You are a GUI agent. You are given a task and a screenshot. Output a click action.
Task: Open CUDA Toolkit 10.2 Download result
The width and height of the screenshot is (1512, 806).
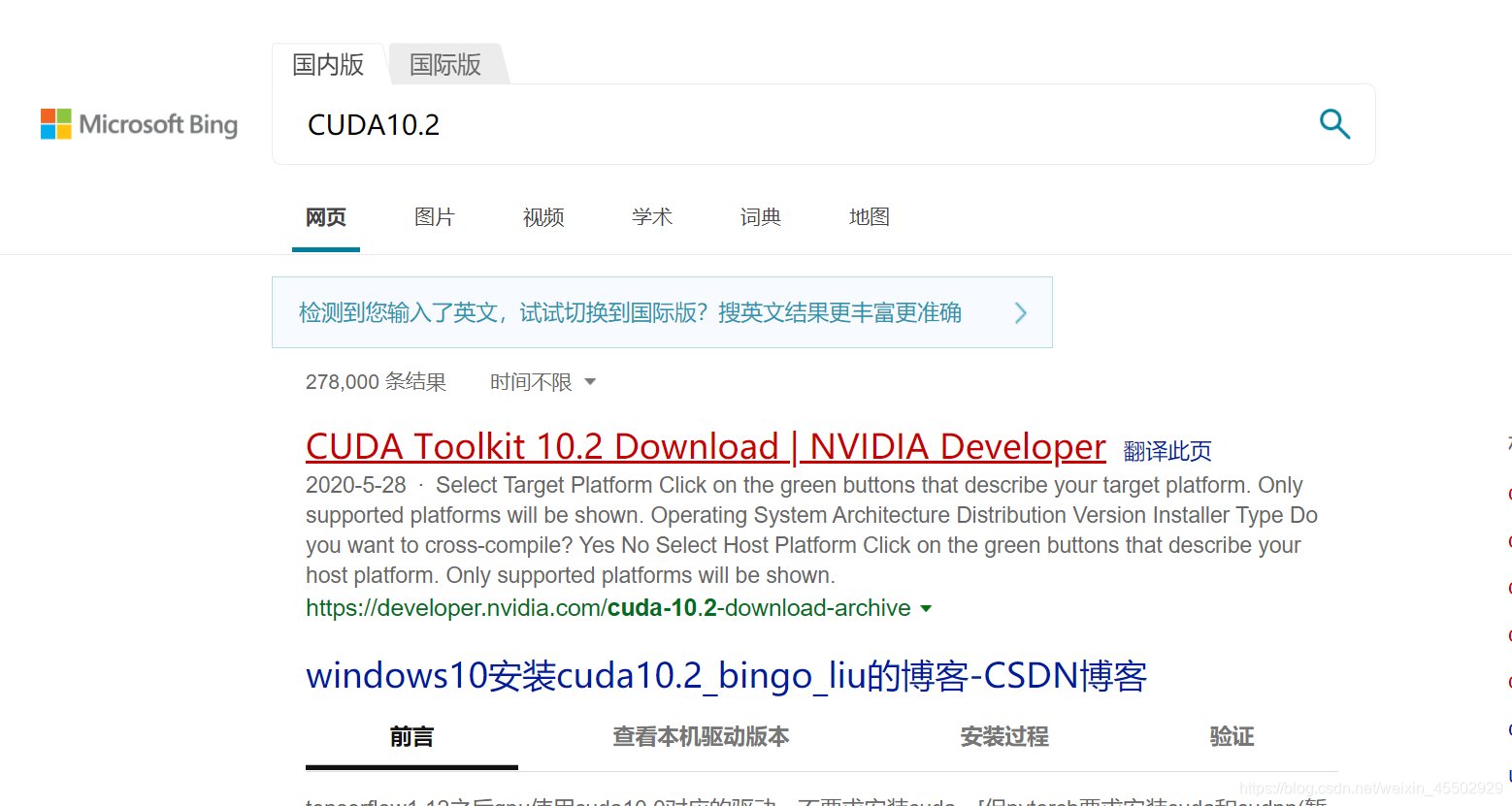[x=706, y=446]
